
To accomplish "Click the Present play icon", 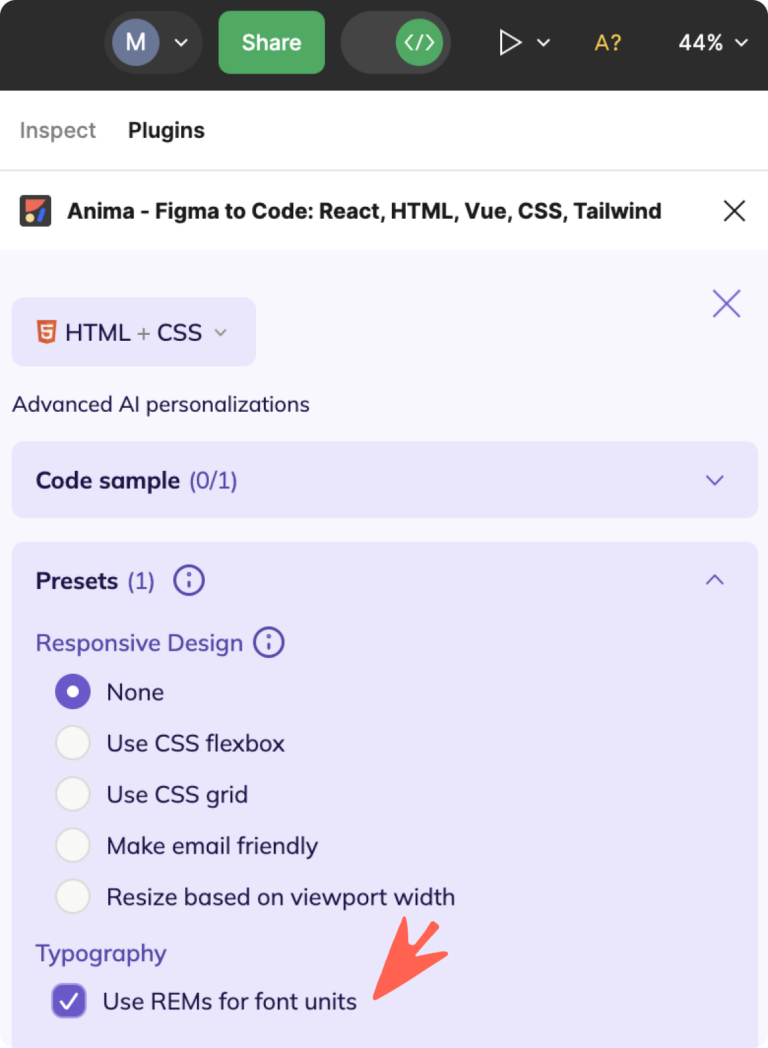I will (510, 43).
